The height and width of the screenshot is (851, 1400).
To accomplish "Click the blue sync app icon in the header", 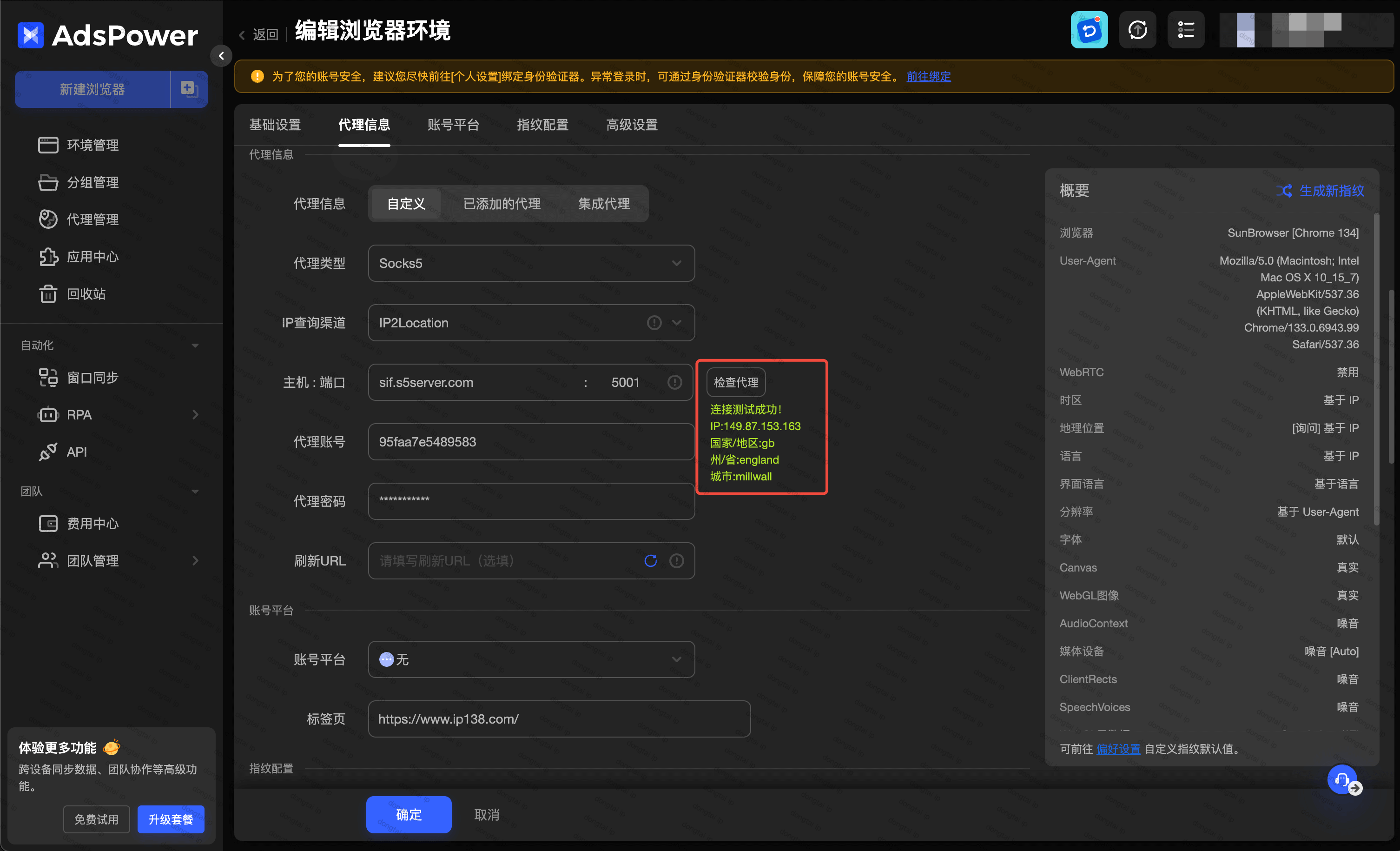I will click(1089, 30).
